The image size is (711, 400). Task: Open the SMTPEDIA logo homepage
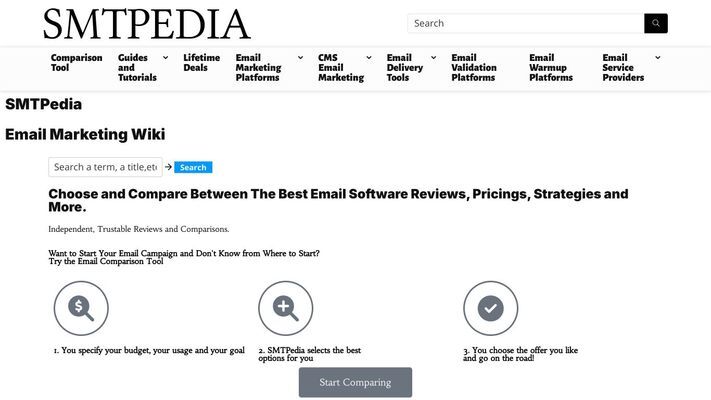pos(147,24)
